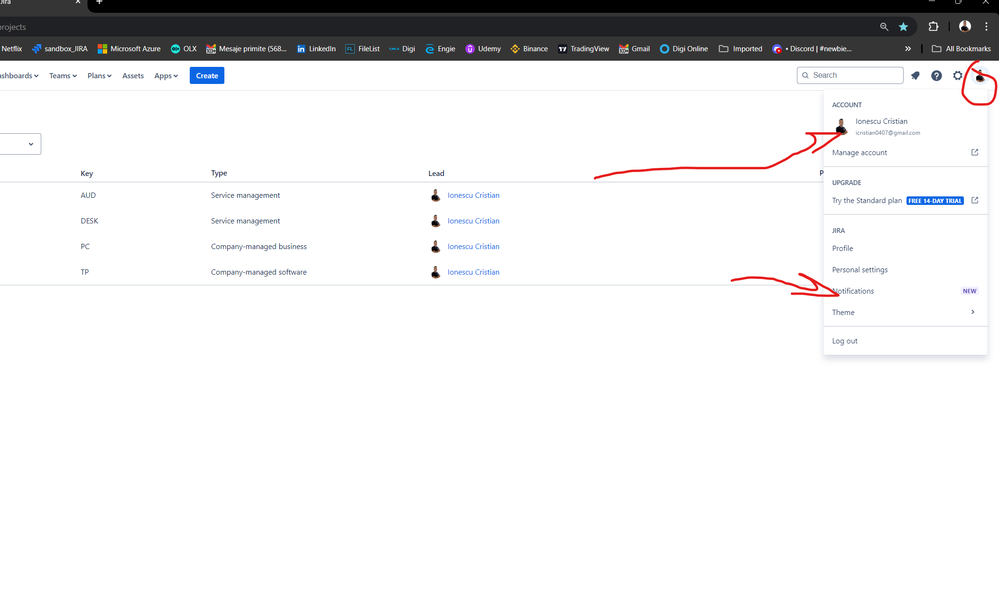Open the FileList bookmark
This screenshot has height=592, width=999.
[x=362, y=48]
